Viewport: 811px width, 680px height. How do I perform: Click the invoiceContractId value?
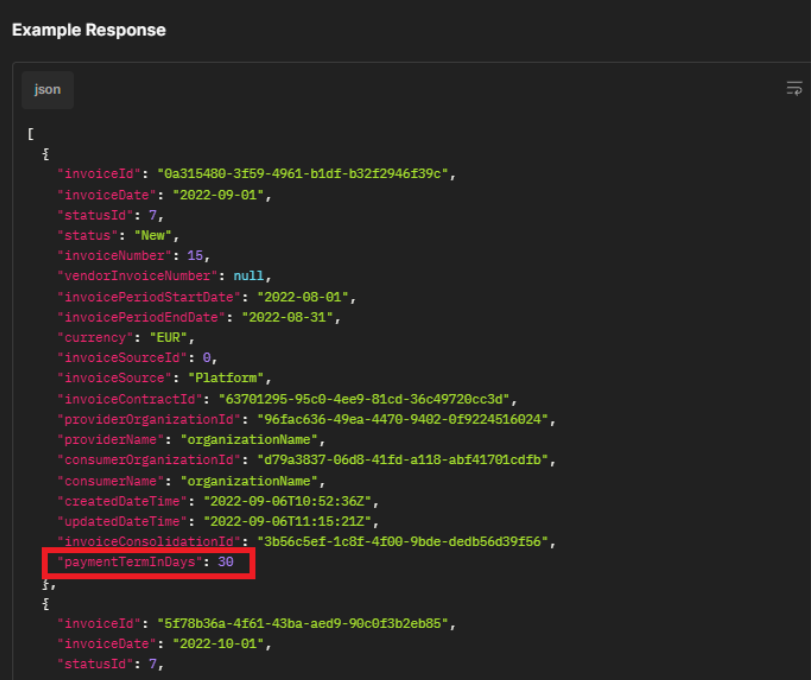(x=364, y=399)
